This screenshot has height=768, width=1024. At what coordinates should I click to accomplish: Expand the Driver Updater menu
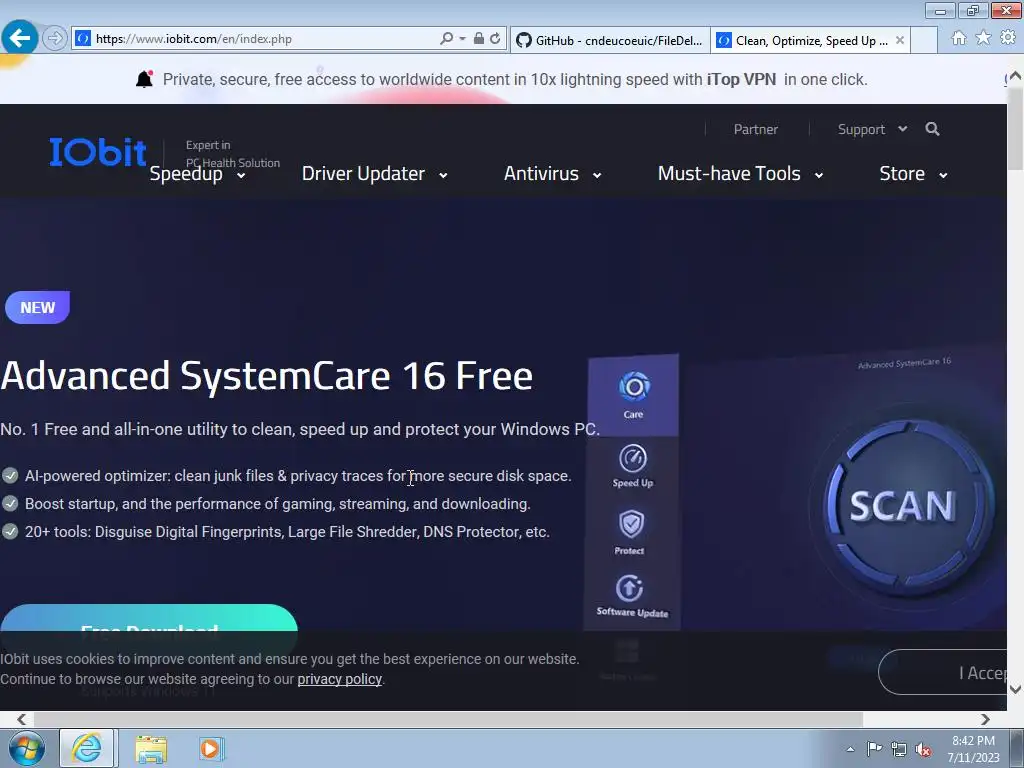pyautogui.click(x=375, y=174)
